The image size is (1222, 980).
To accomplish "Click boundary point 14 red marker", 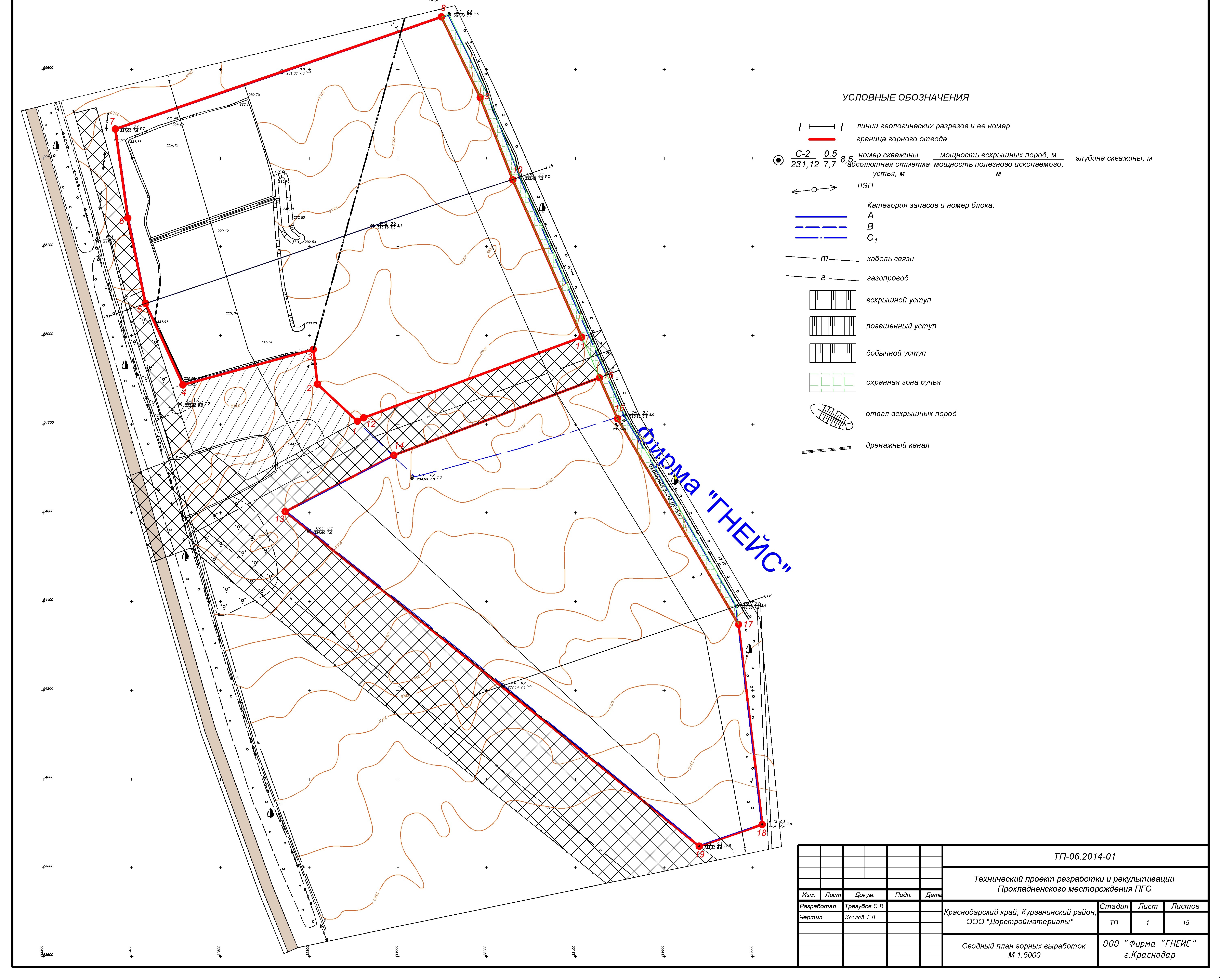I will (394, 455).
